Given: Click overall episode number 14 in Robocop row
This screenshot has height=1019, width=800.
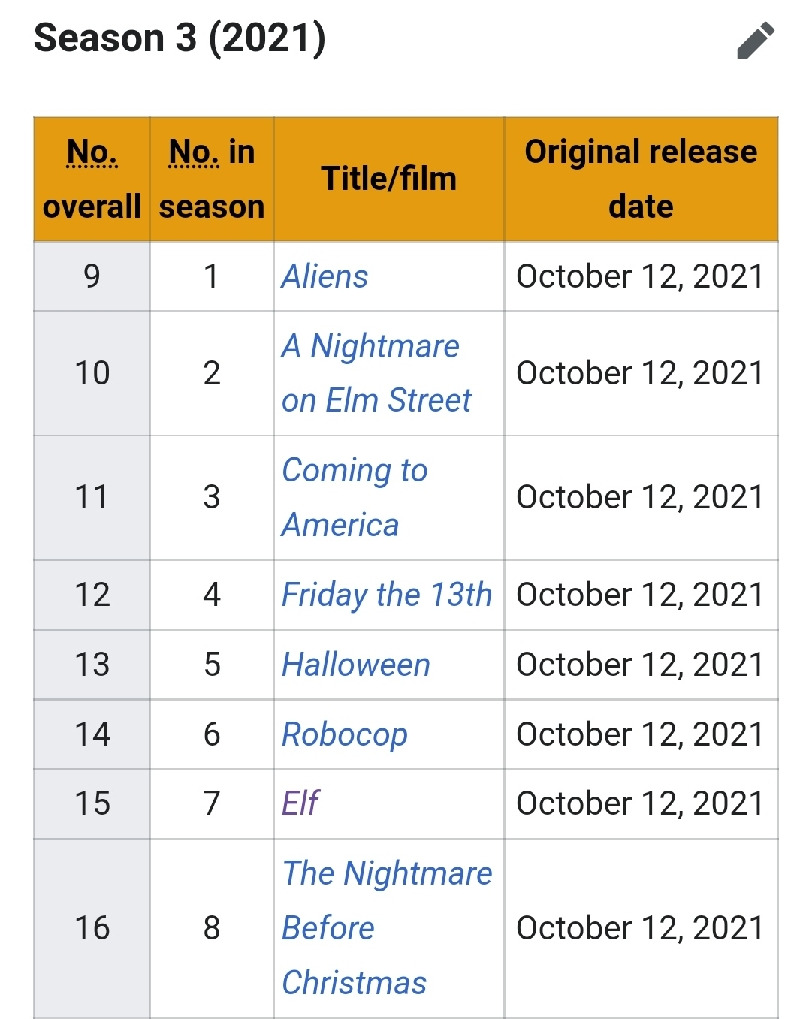Looking at the screenshot, I should click(x=92, y=735).
